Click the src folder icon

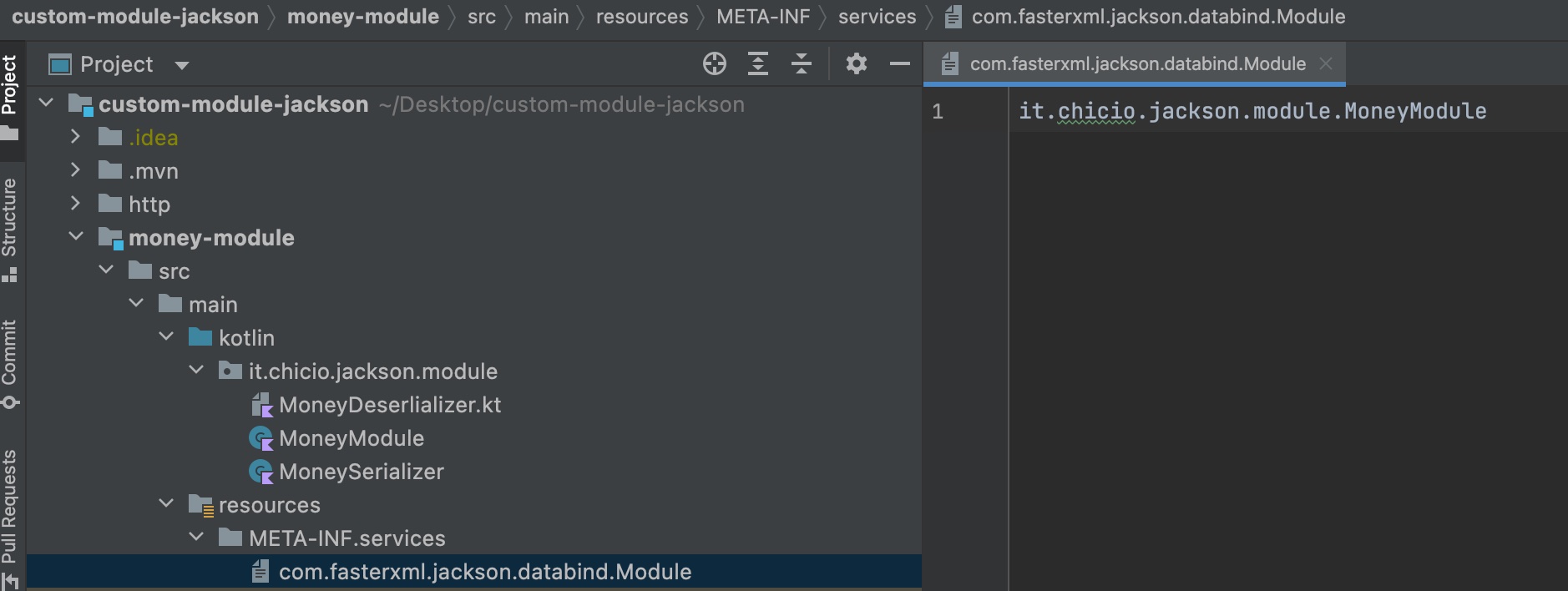pyautogui.click(x=140, y=270)
